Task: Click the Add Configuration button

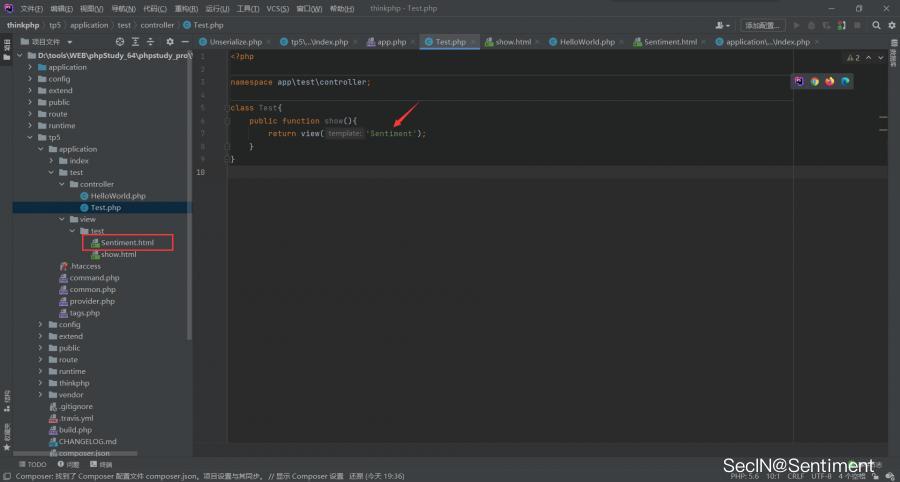Action: pos(763,25)
